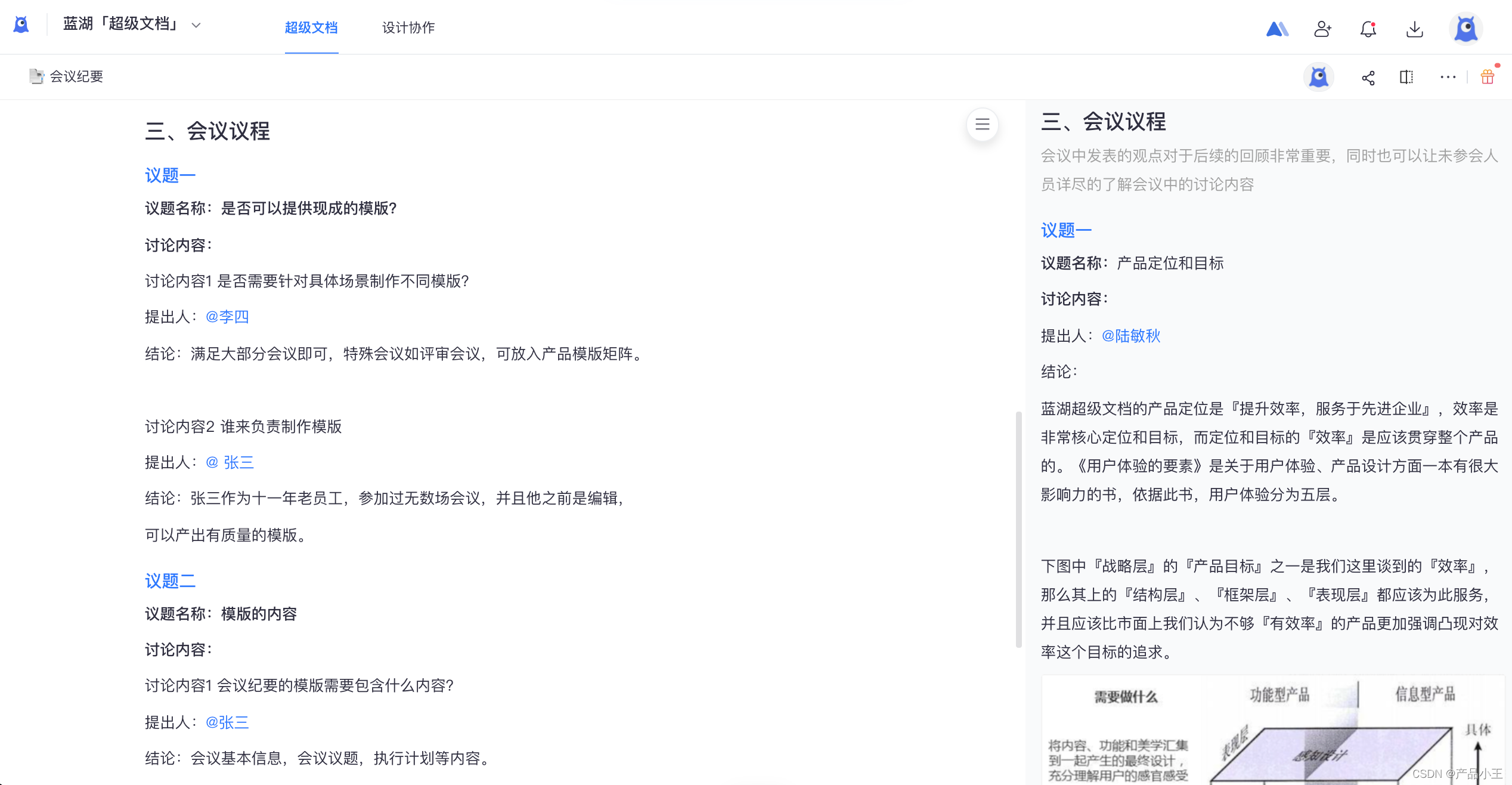Toggle the document outline button

982,124
